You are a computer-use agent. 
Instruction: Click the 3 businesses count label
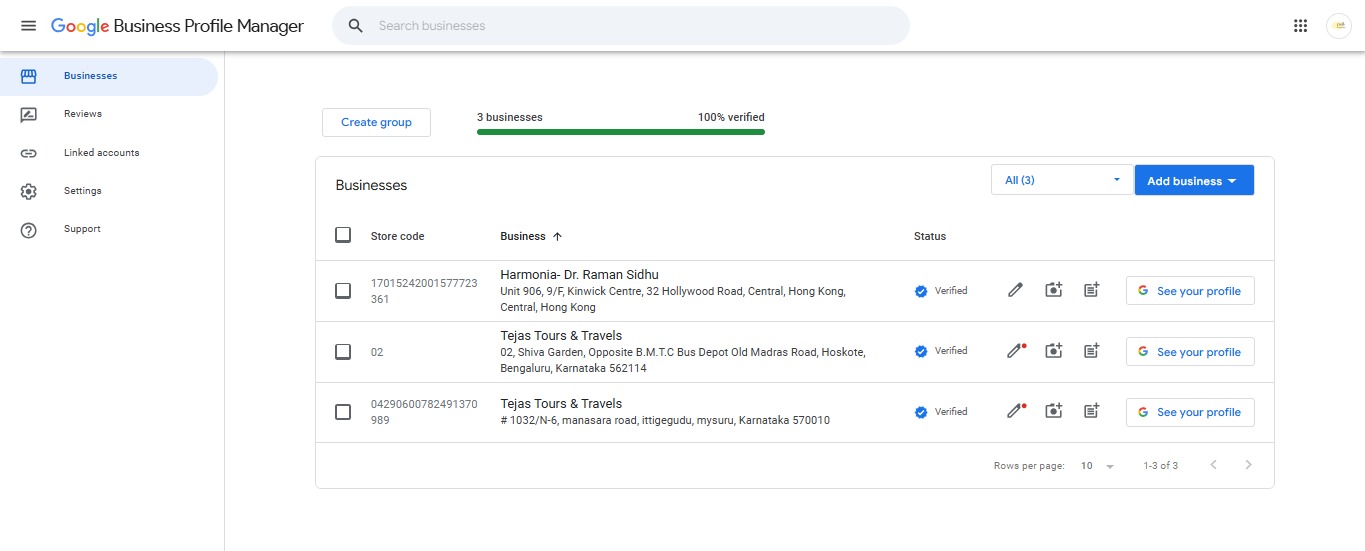(510, 117)
